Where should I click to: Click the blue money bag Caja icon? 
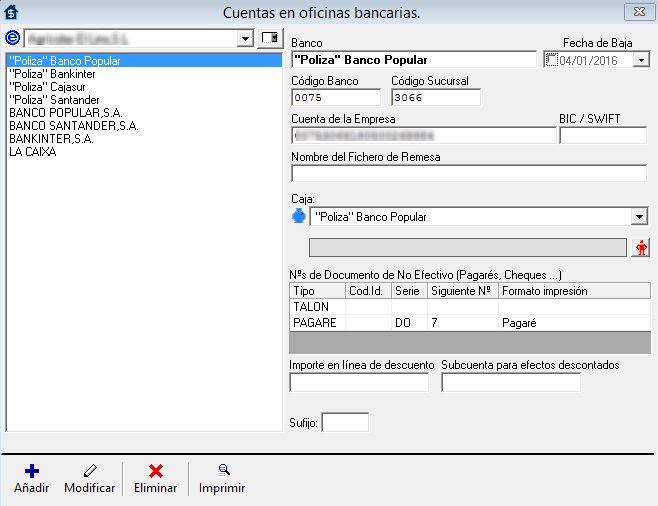click(x=298, y=216)
